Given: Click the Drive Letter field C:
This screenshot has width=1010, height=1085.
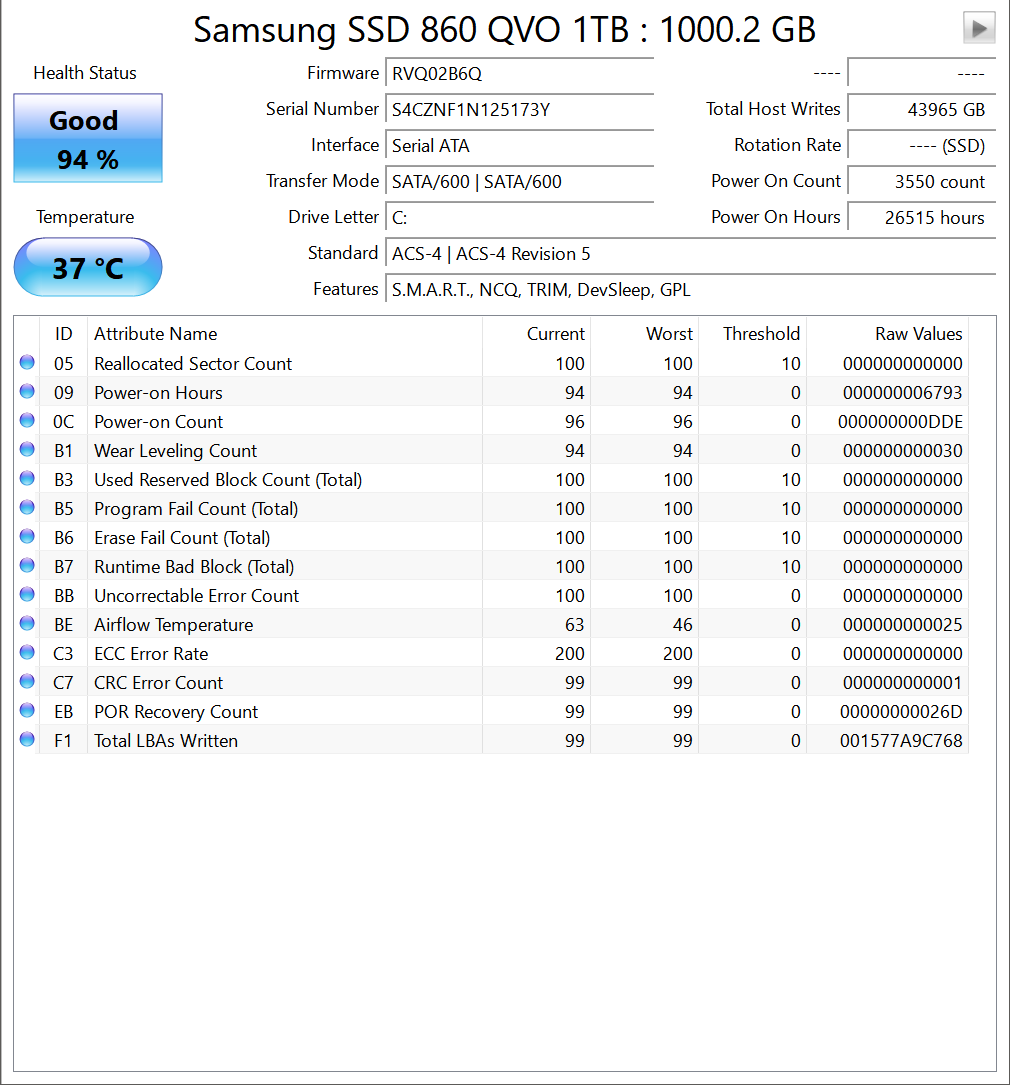Looking at the screenshot, I should 520,217.
